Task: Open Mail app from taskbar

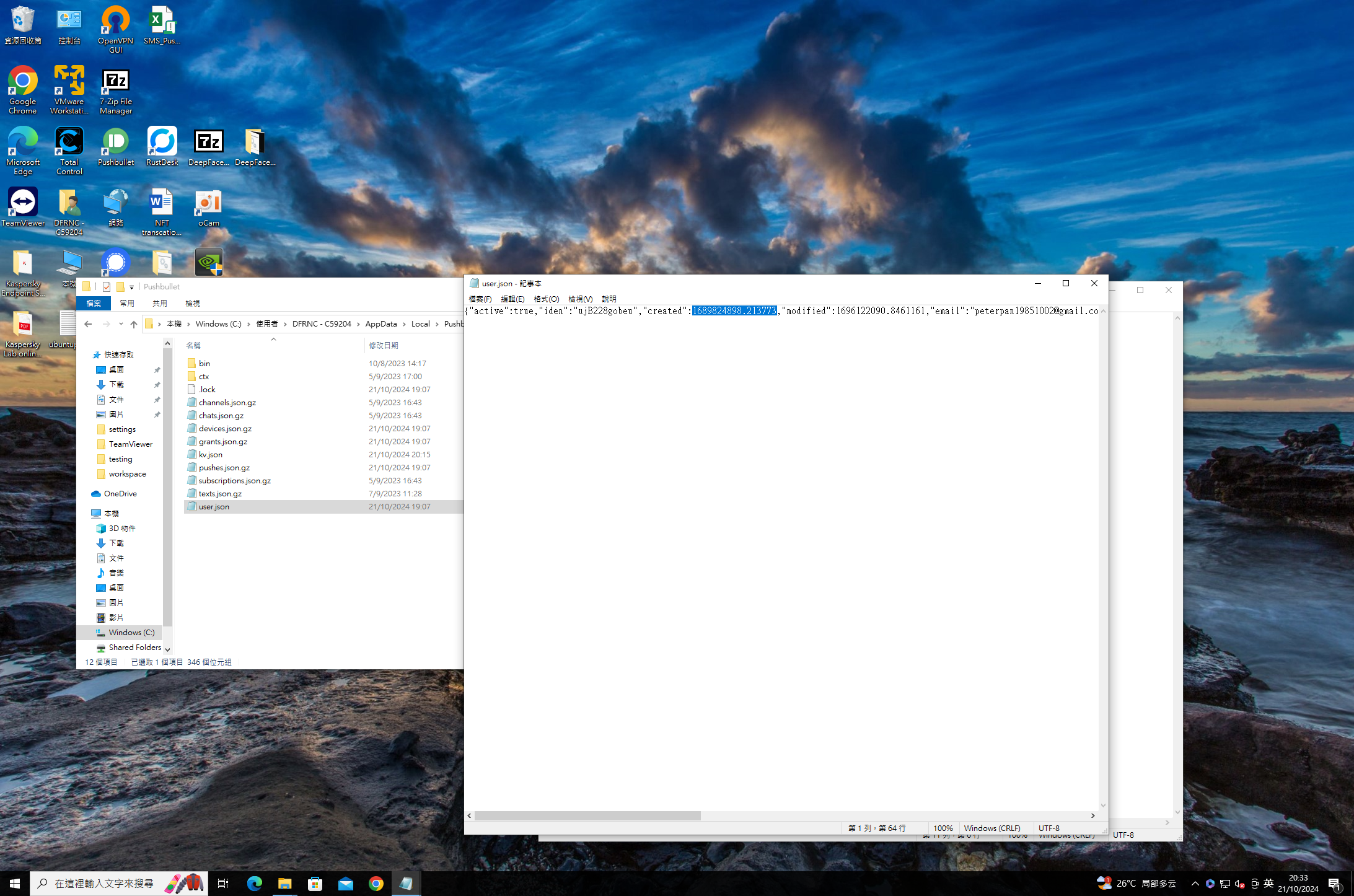Action: coord(346,884)
